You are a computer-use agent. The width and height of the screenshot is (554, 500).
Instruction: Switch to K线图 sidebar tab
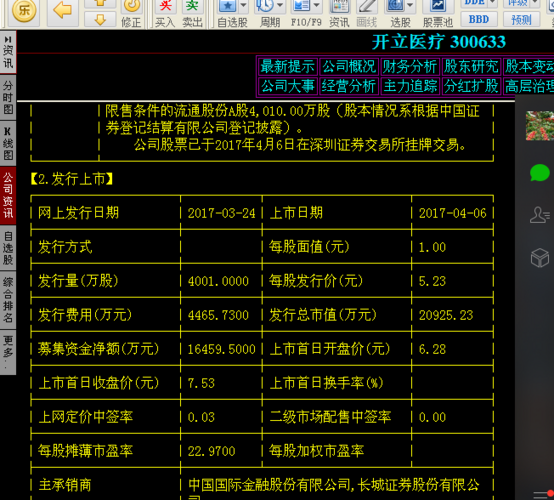tap(8, 143)
